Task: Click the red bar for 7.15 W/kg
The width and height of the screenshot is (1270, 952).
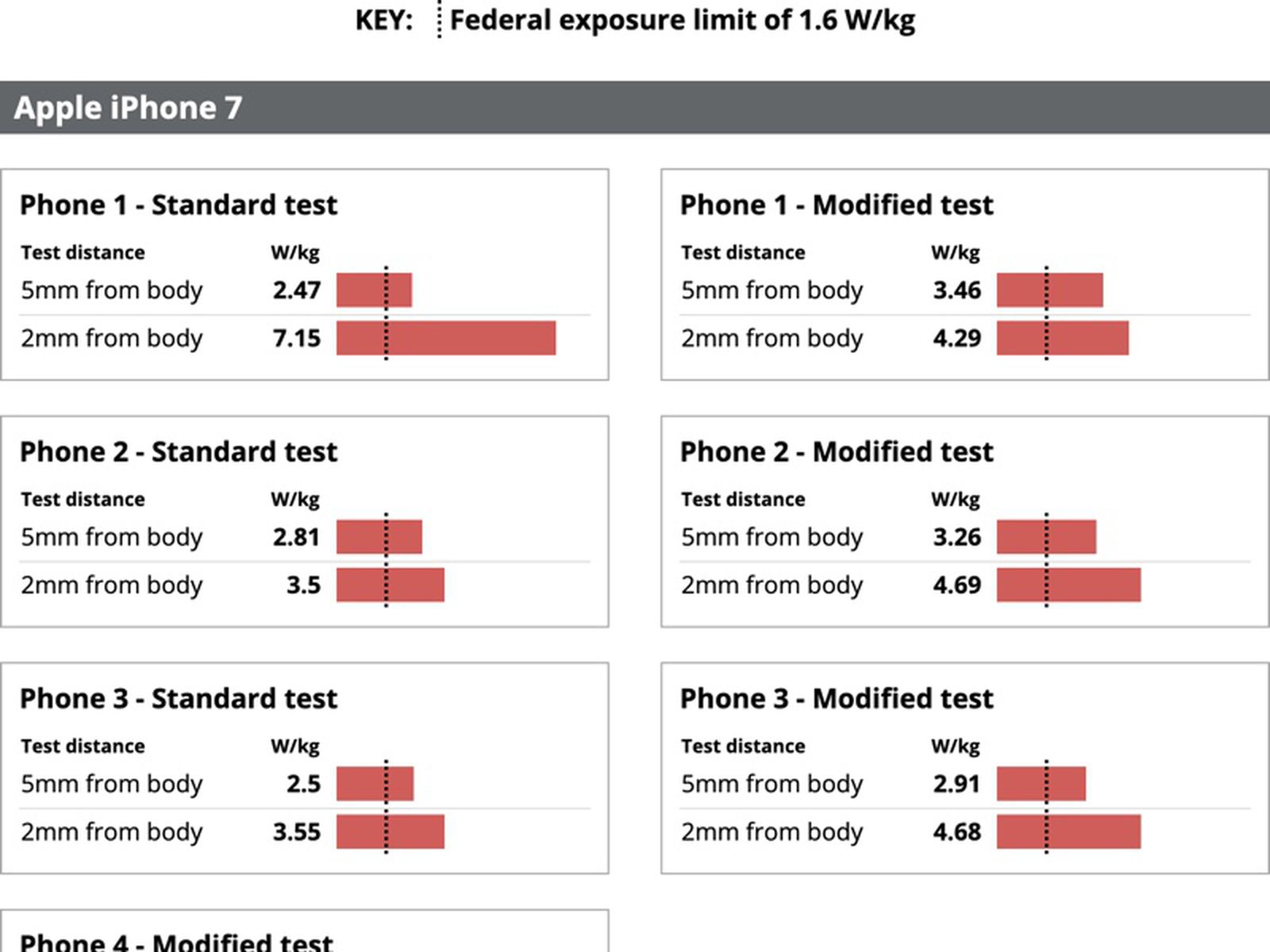Action: point(446,338)
